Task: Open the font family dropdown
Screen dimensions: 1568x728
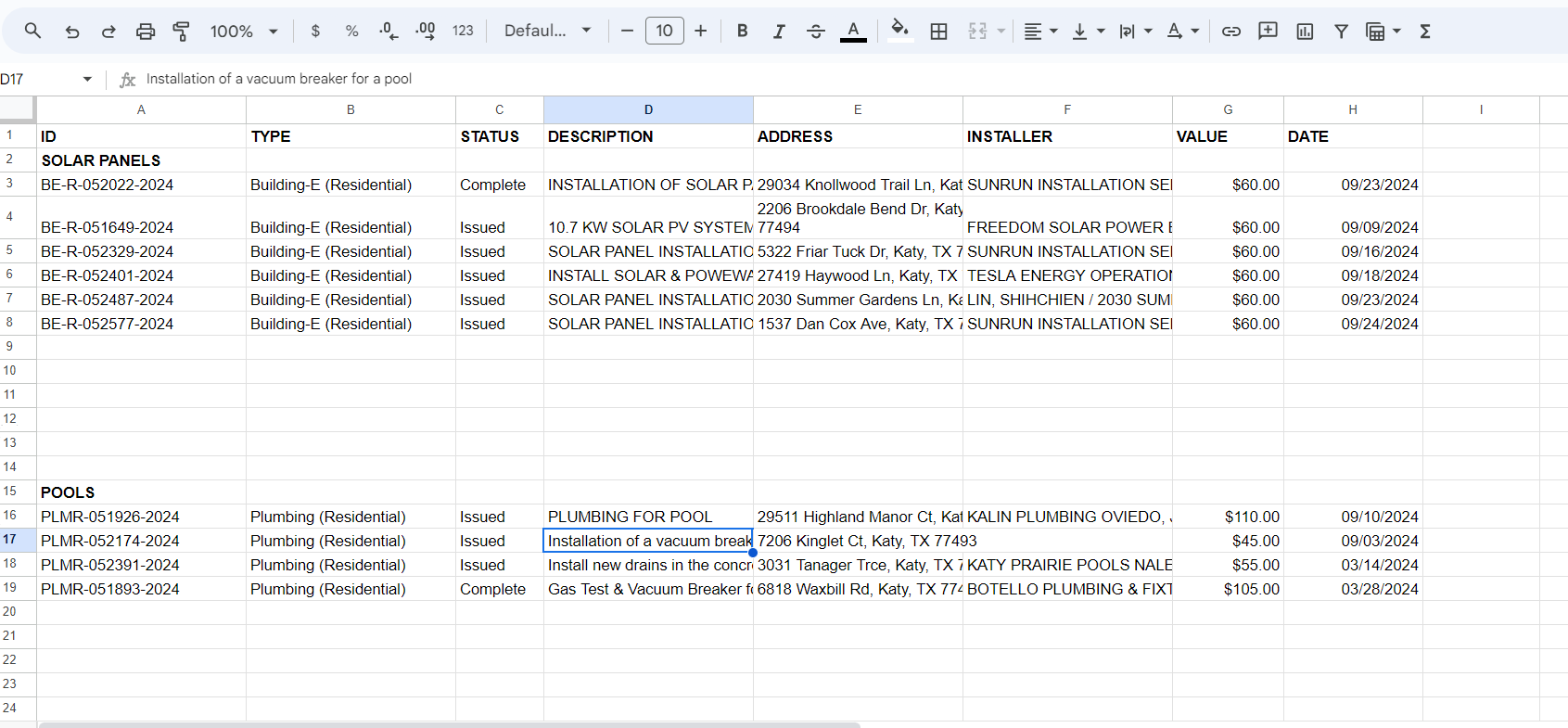Action: click(547, 31)
